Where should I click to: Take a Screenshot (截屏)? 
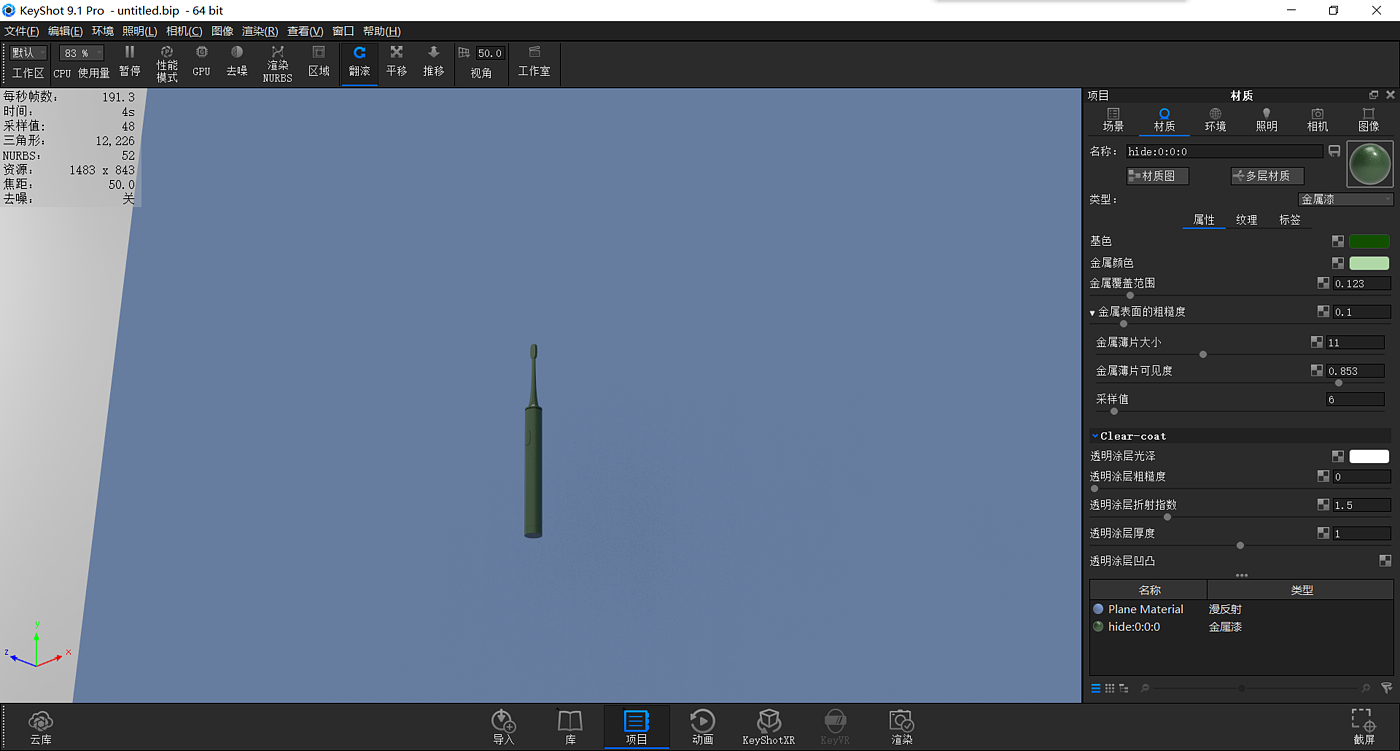pyautogui.click(x=1363, y=727)
